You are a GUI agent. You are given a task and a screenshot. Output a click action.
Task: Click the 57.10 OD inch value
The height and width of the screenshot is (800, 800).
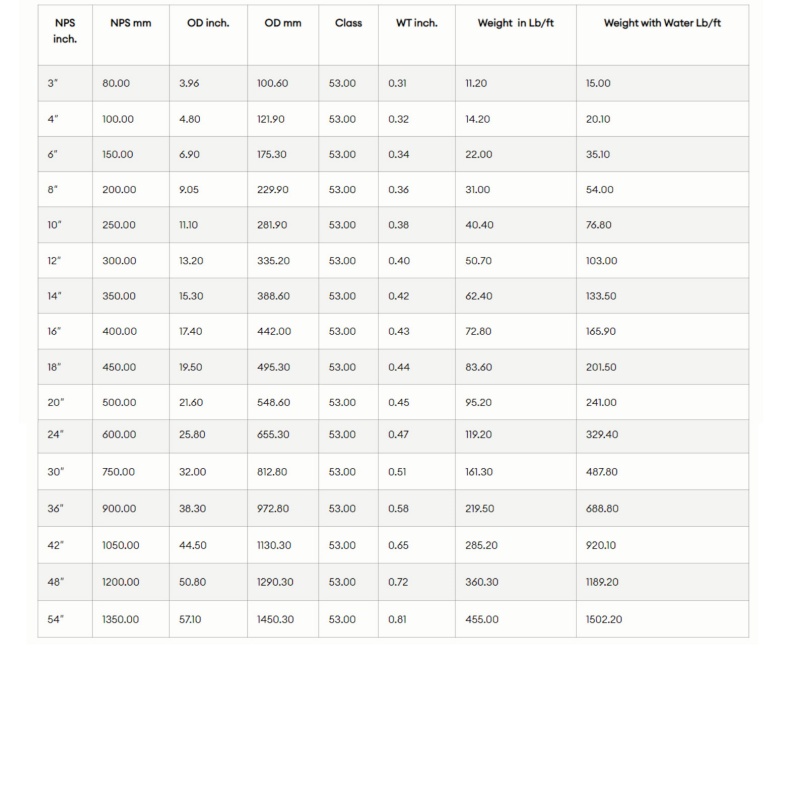pos(190,620)
